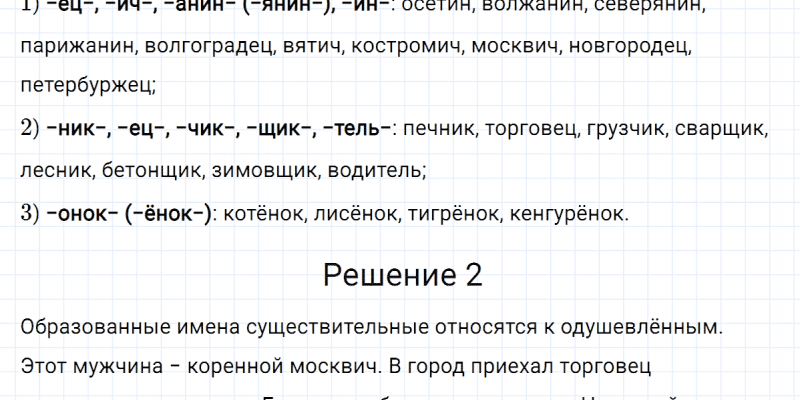Click the word "котёнок"
The width and height of the screenshot is (800, 400).
(x=267, y=213)
